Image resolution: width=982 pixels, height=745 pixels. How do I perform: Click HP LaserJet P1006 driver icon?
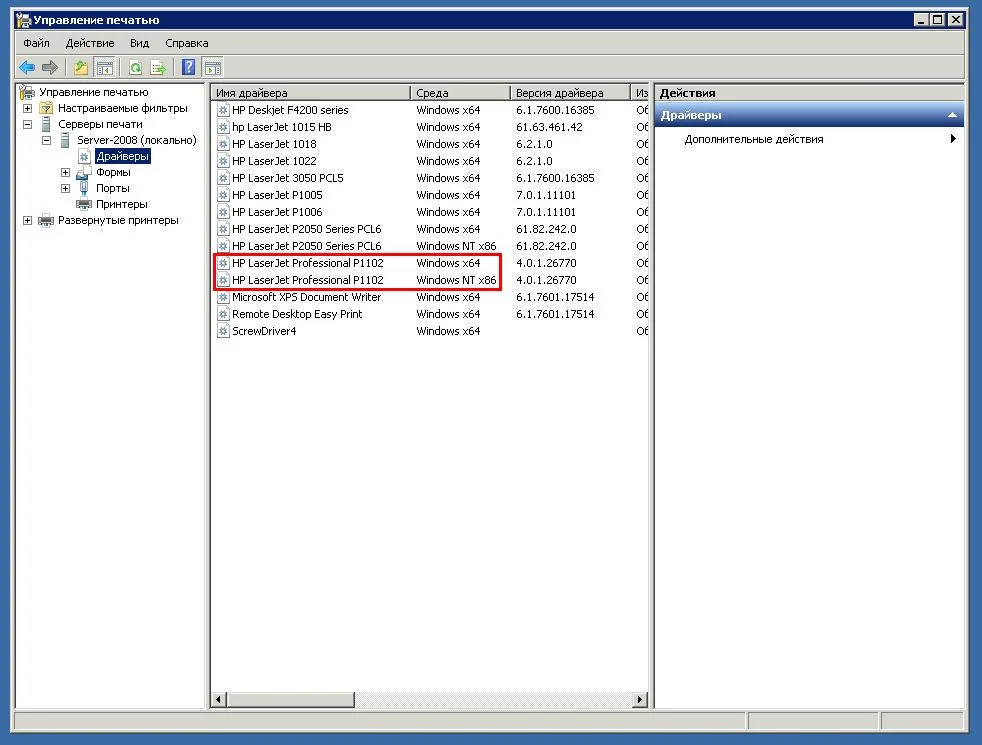(223, 212)
